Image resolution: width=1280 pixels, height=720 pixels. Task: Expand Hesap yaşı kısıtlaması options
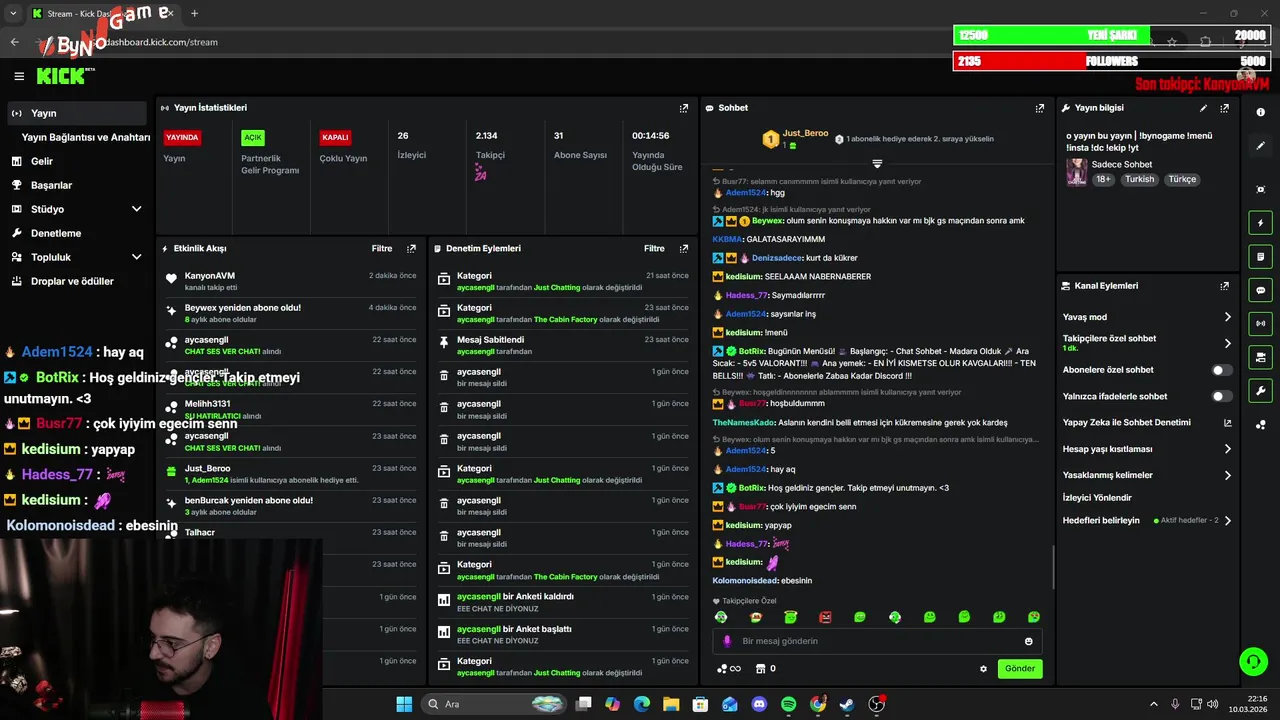pos(1228,449)
